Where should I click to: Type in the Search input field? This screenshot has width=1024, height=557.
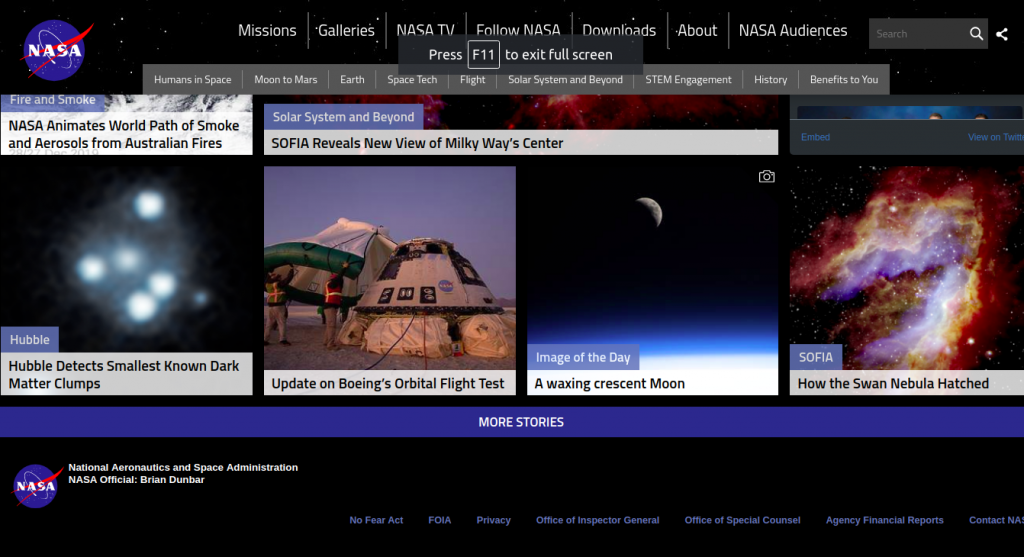click(x=915, y=34)
